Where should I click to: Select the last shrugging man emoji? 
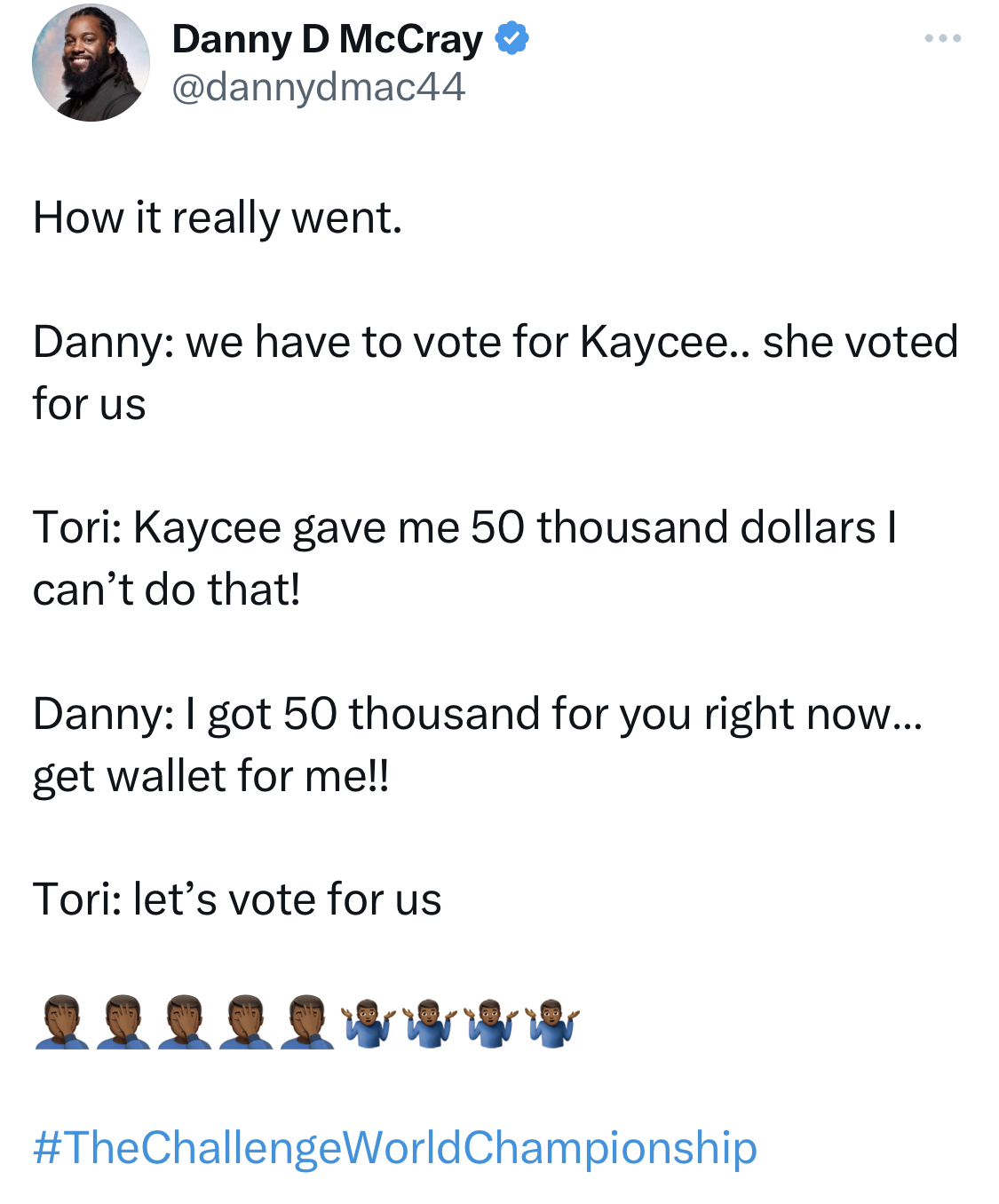pos(552,1022)
